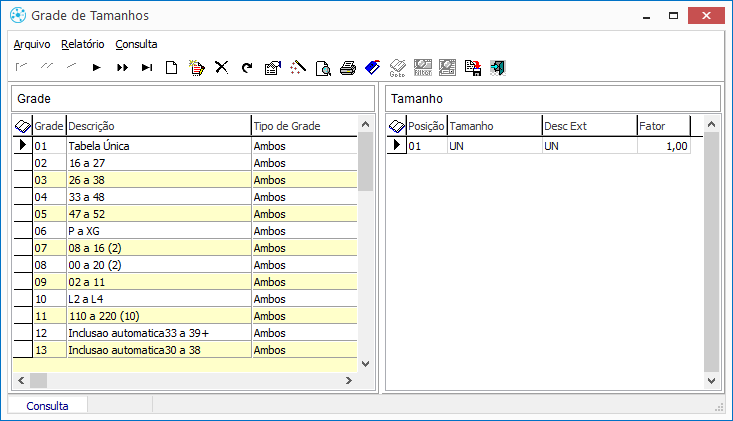
Task: Open print preview magnifier icon
Action: click(323, 68)
